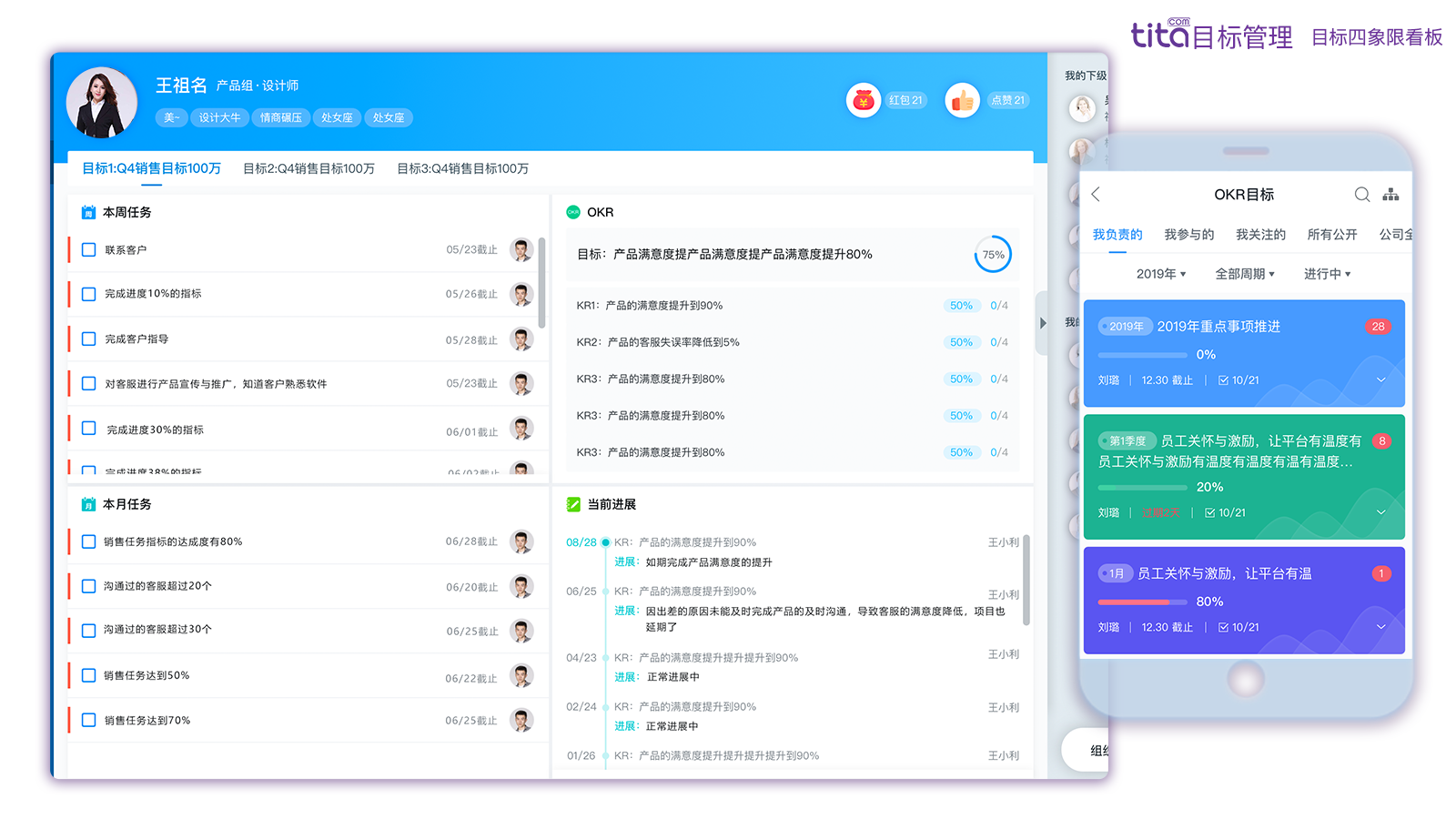This screenshot has height=819, width=1456.
Task: Click the 情商碾压 tag
Action: coord(280,117)
